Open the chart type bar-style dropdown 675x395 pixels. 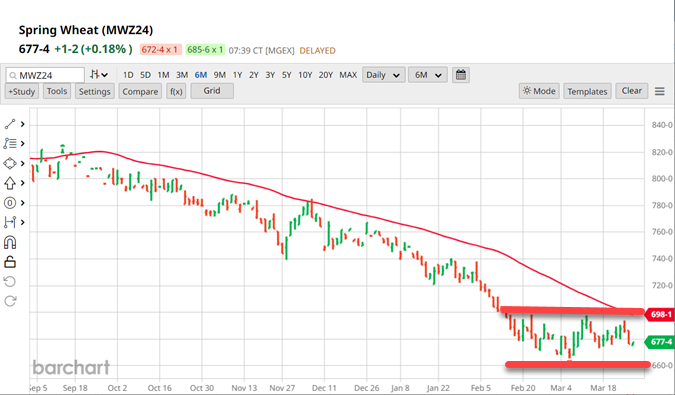coord(99,74)
